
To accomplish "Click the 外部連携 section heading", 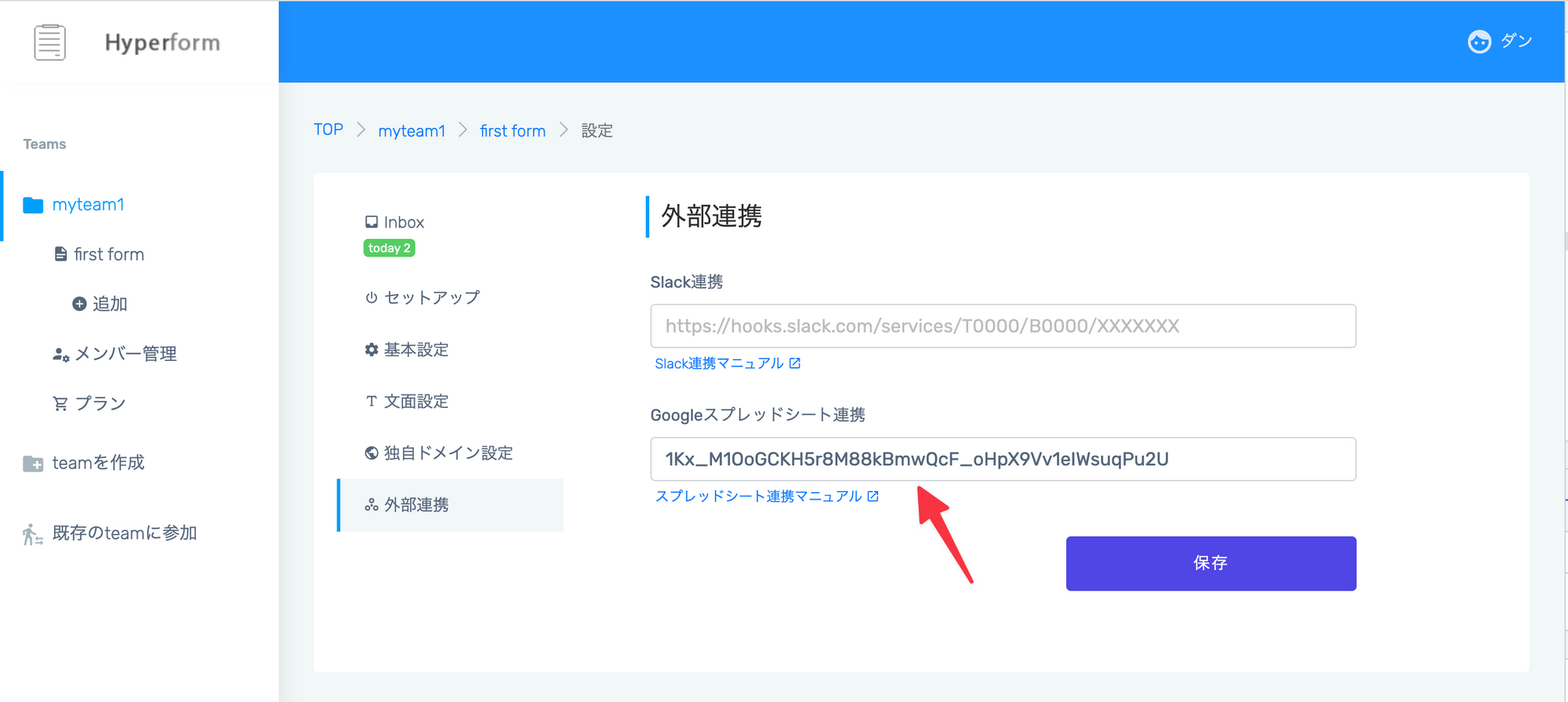I will [x=712, y=216].
